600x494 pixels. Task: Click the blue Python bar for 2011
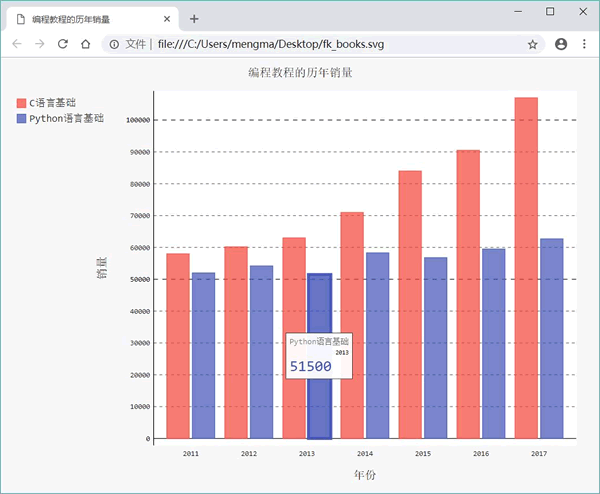pyautogui.click(x=204, y=355)
